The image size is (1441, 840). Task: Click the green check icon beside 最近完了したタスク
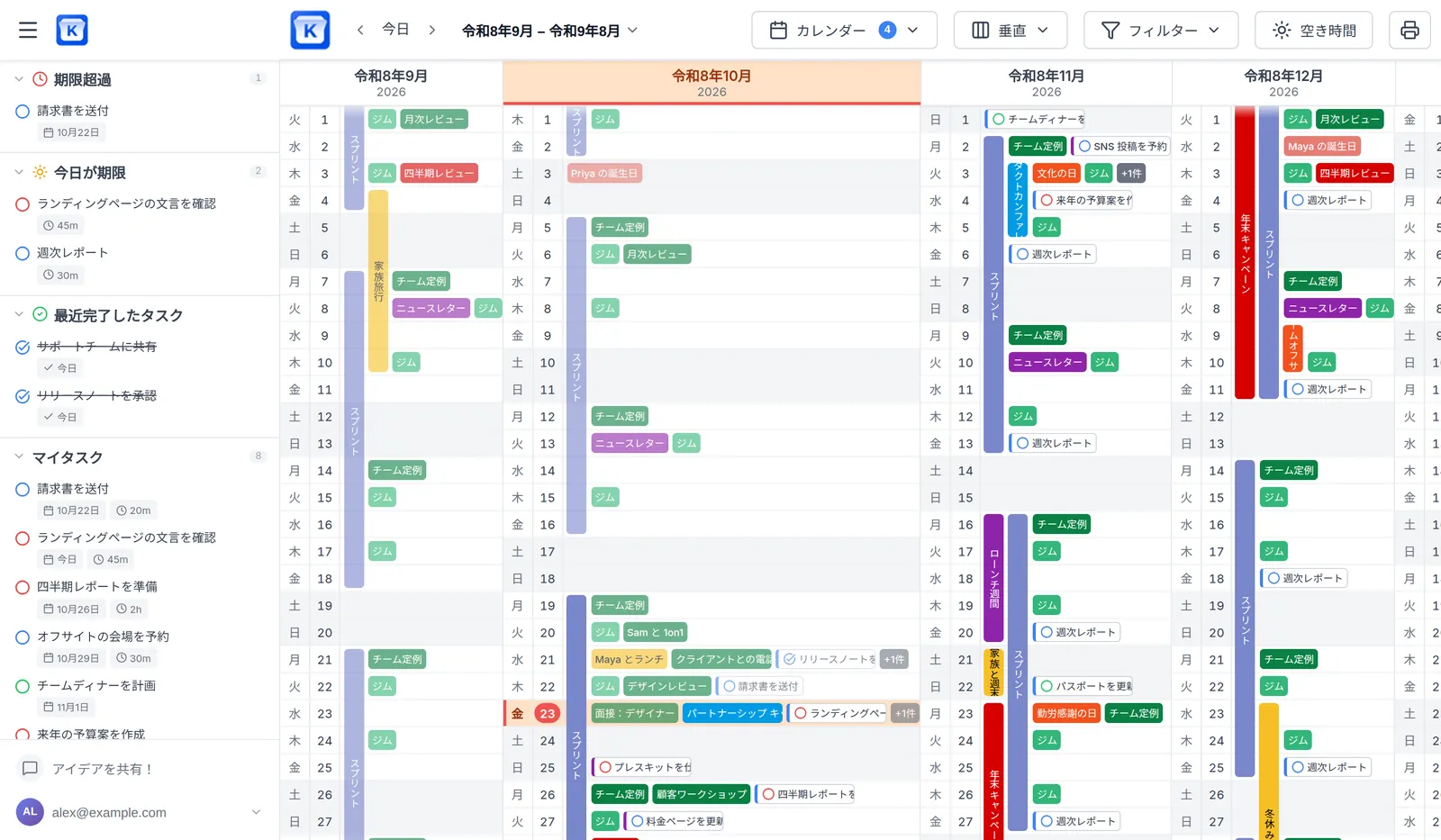pos(40,315)
